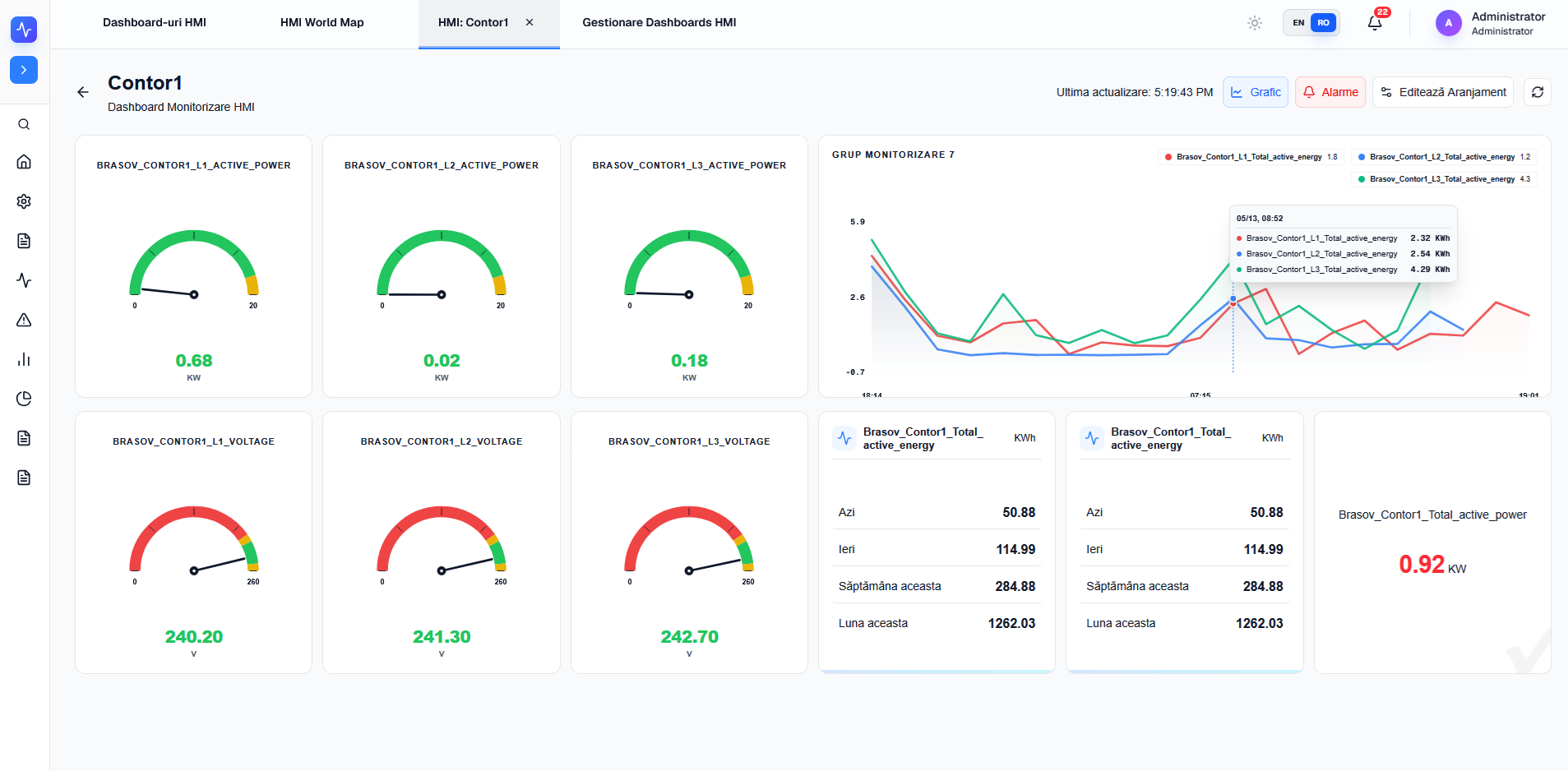
Task: Toggle the L2_Total_active_energy legend series
Action: (x=1444, y=157)
